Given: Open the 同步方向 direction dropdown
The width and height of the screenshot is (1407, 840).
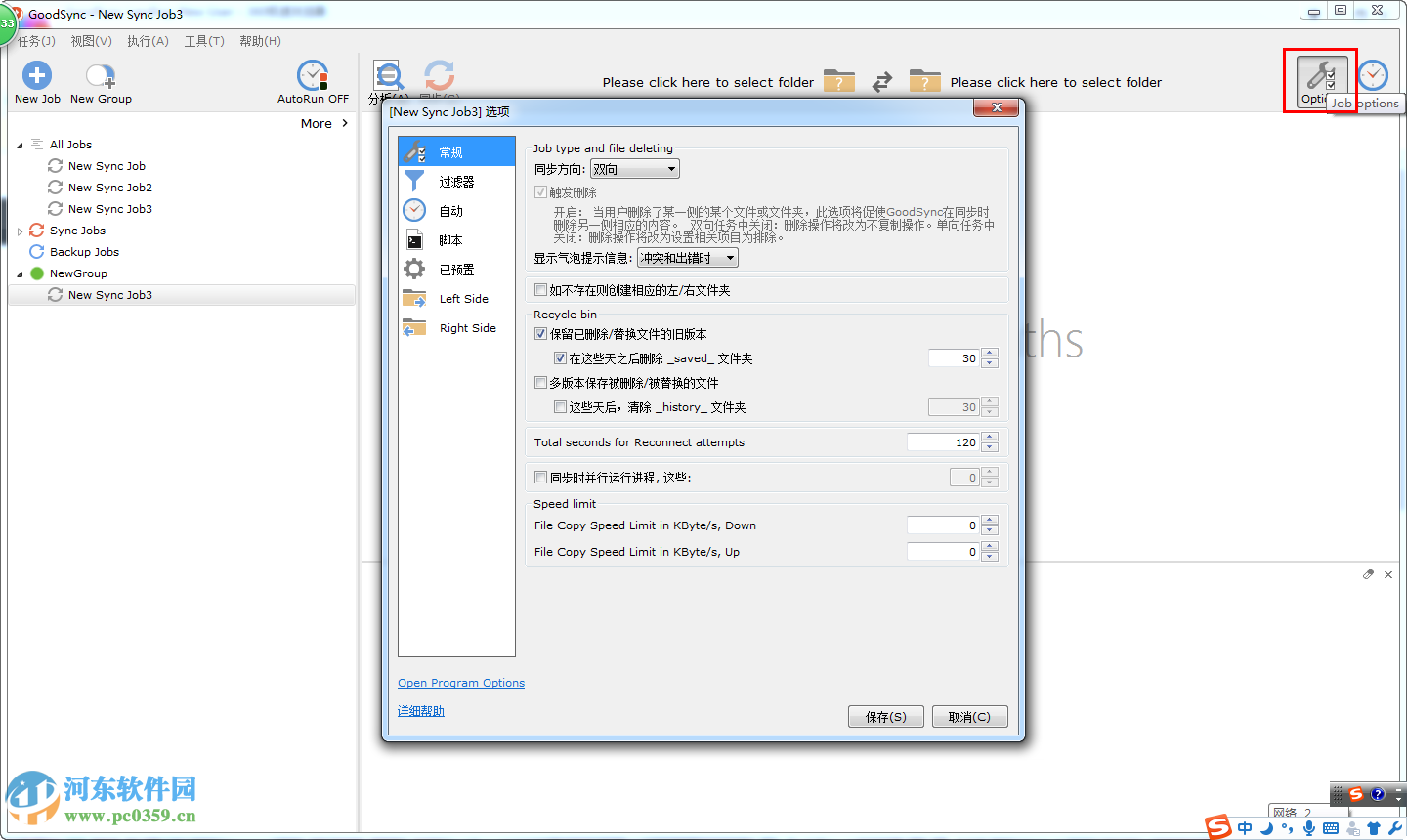Looking at the screenshot, I should (635, 169).
